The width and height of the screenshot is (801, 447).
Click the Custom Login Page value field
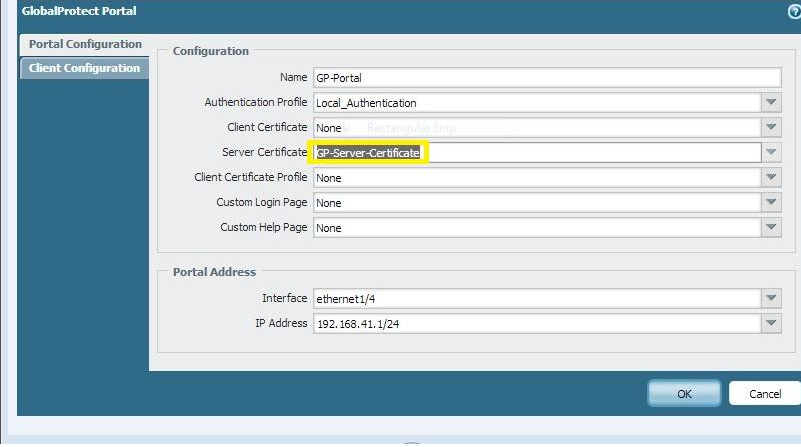(535, 203)
